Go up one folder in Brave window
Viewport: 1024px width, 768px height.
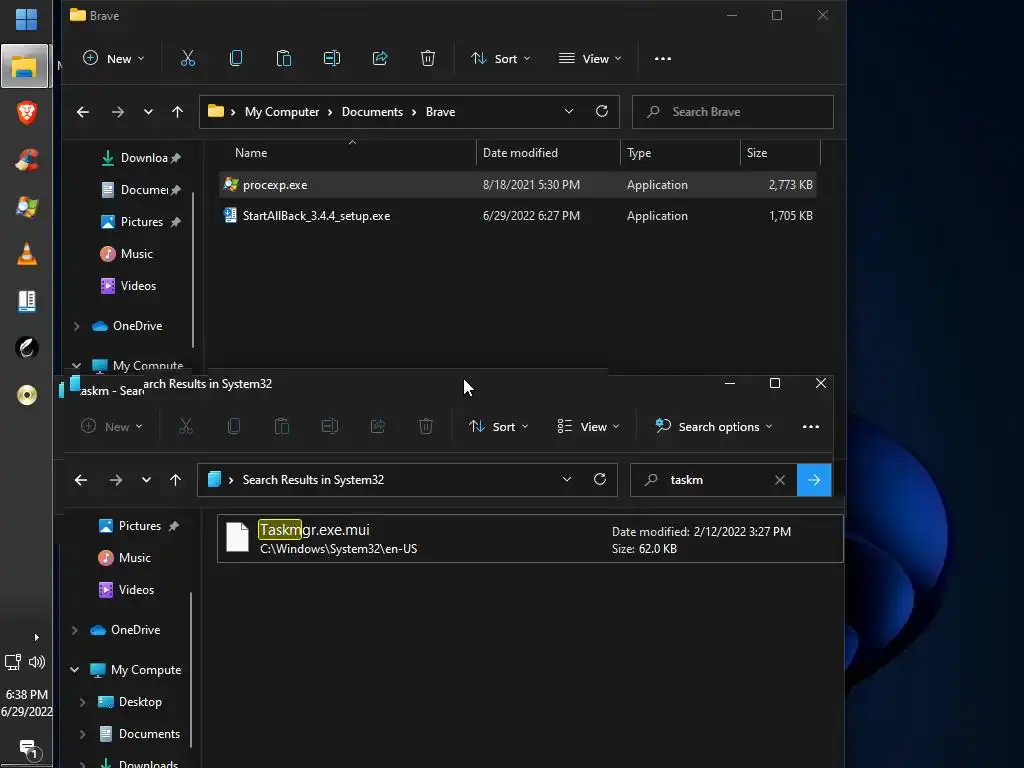pos(178,112)
